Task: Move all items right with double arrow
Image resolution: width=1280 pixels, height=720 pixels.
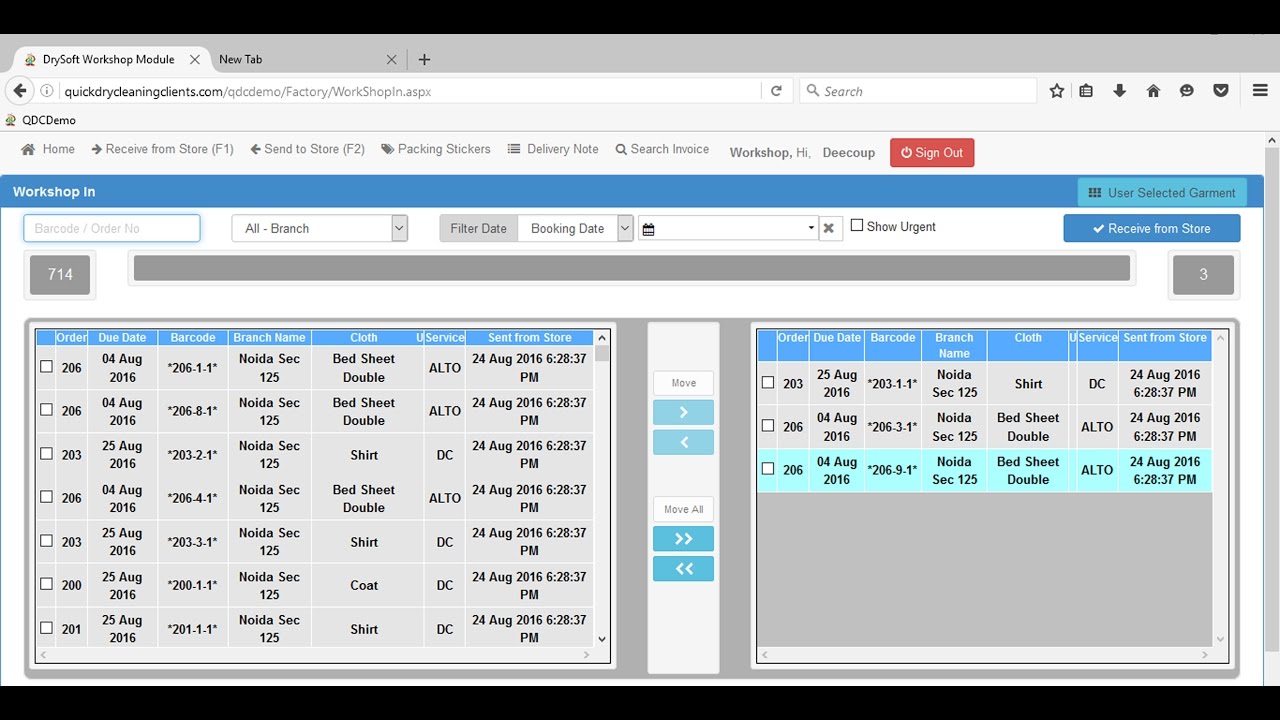Action: (683, 539)
